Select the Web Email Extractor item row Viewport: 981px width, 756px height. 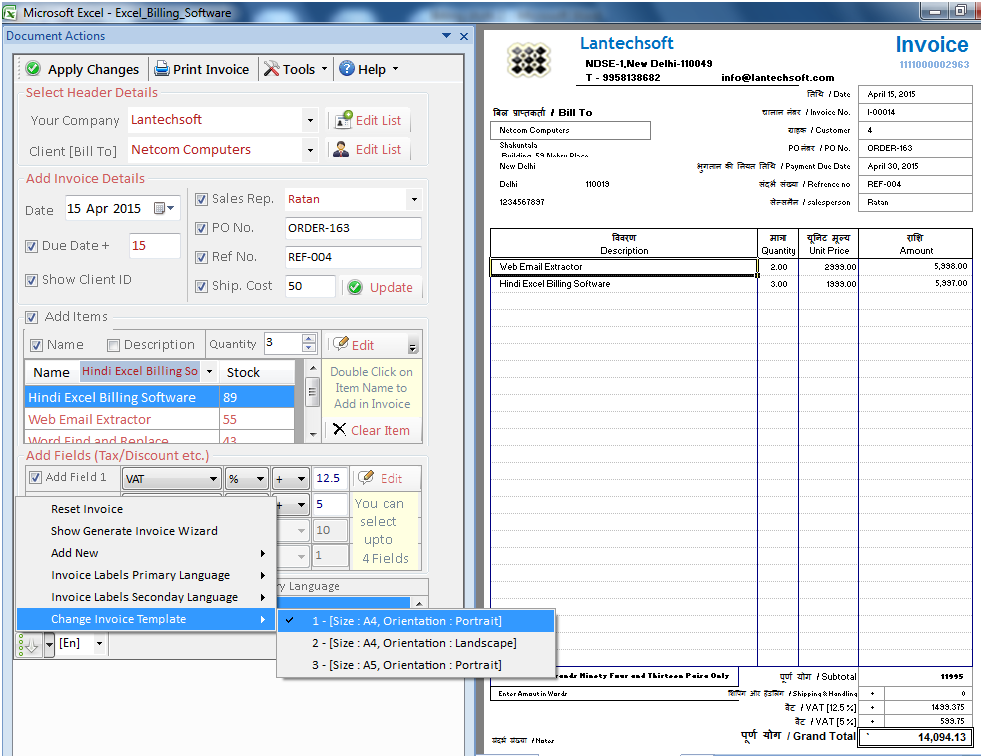click(x=159, y=419)
